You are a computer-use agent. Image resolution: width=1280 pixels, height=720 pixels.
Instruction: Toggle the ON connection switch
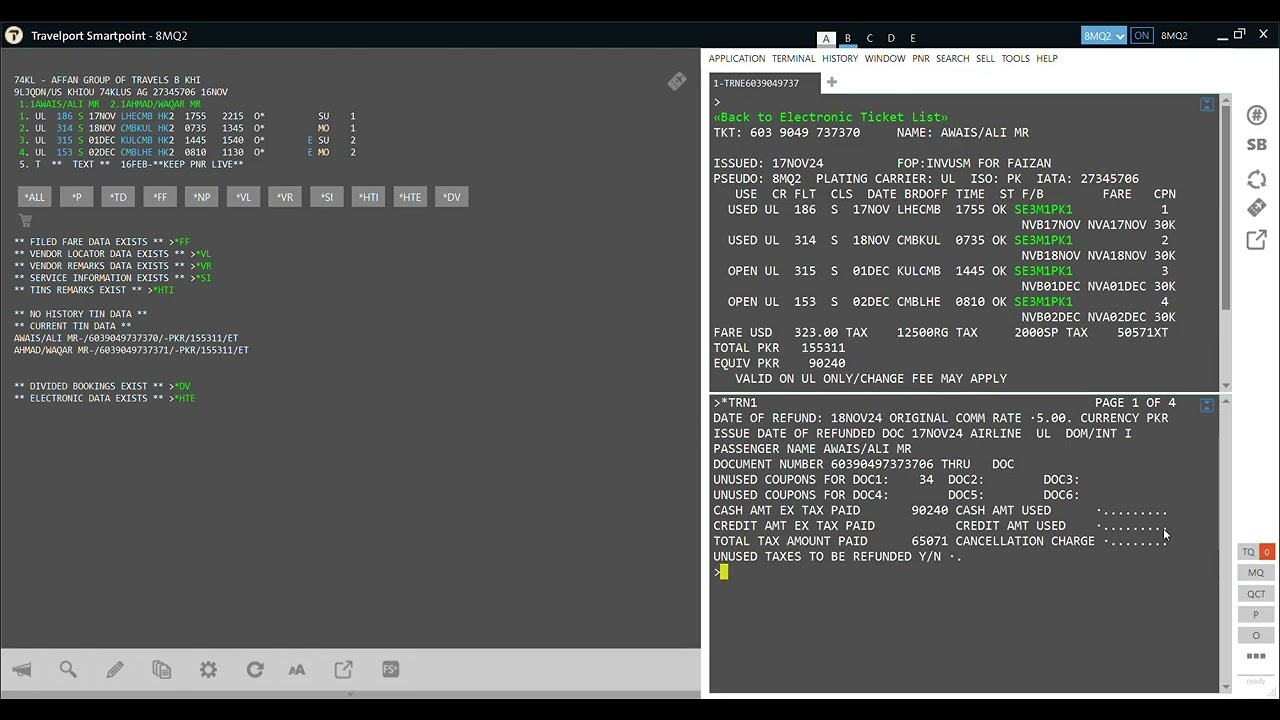pyautogui.click(x=1141, y=36)
